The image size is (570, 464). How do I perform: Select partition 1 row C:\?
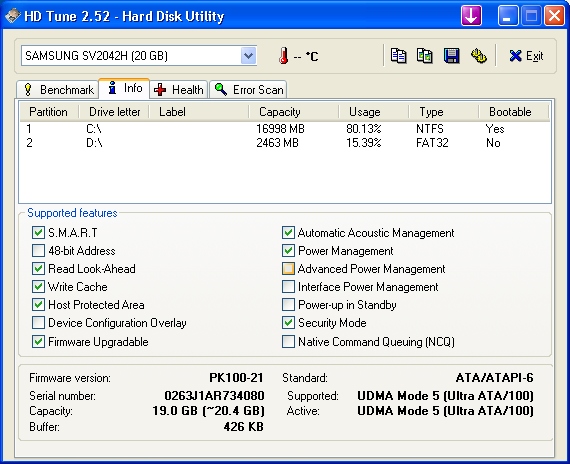[285, 129]
